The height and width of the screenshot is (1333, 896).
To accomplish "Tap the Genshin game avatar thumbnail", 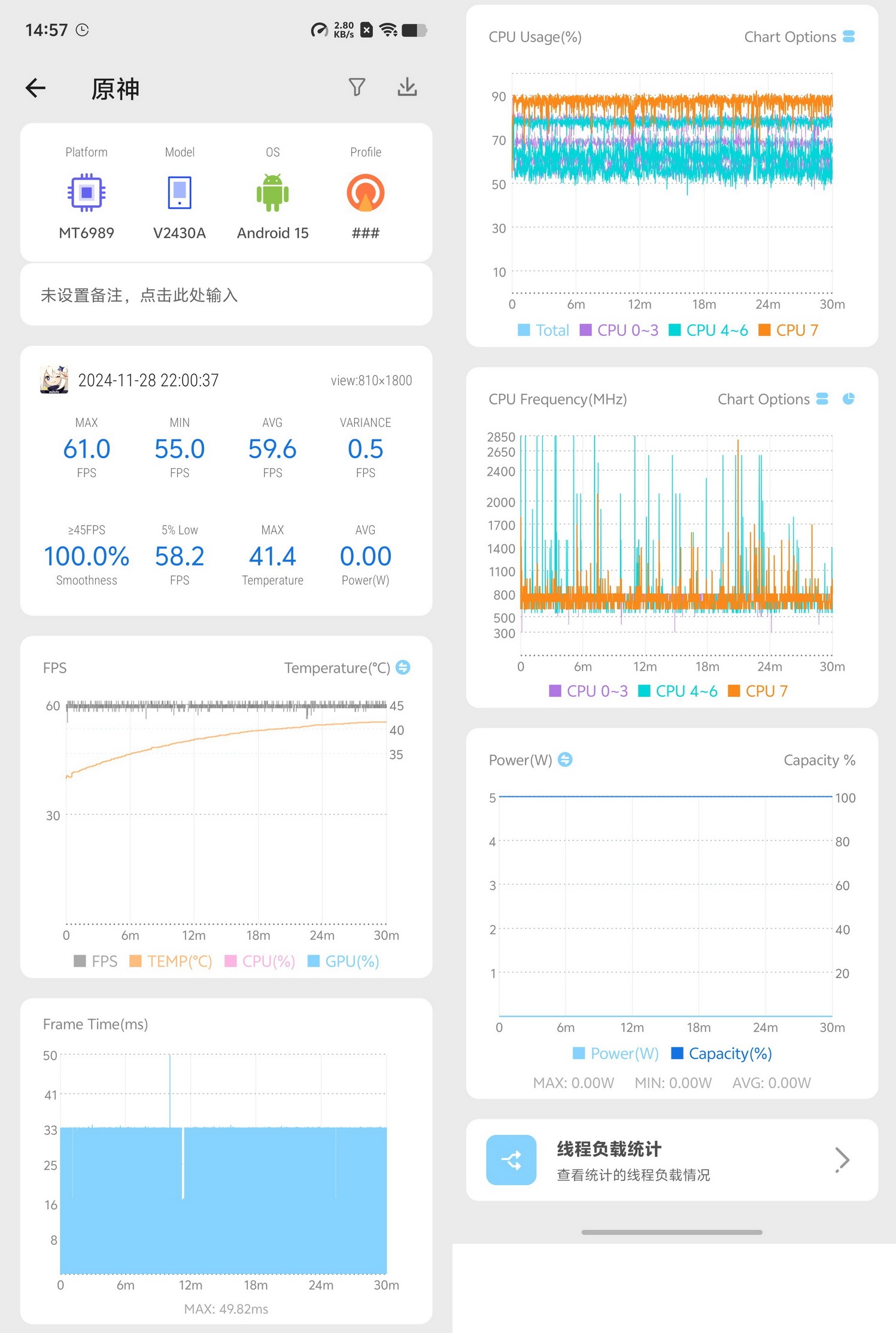I will coord(54,380).
